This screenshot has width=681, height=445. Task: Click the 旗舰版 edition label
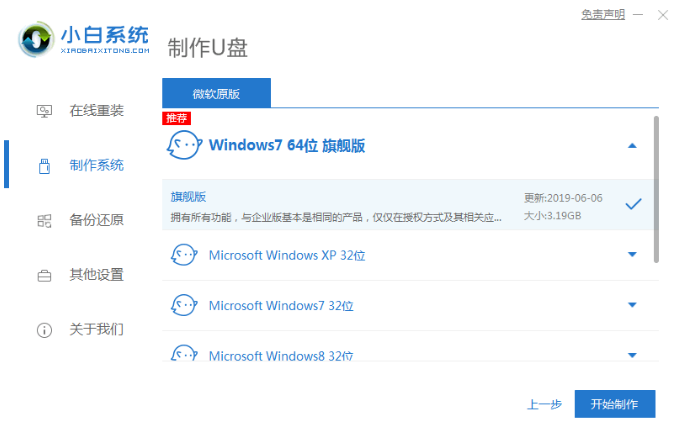[x=188, y=197]
